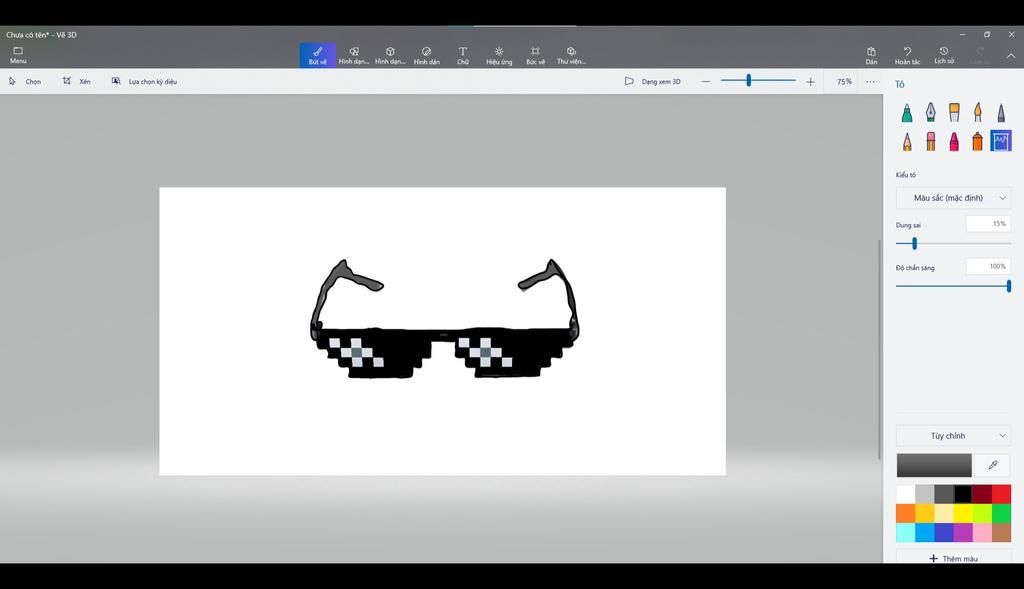Click the canvas vertical scrollbar
This screenshot has width=1024, height=589.
pos(879,349)
